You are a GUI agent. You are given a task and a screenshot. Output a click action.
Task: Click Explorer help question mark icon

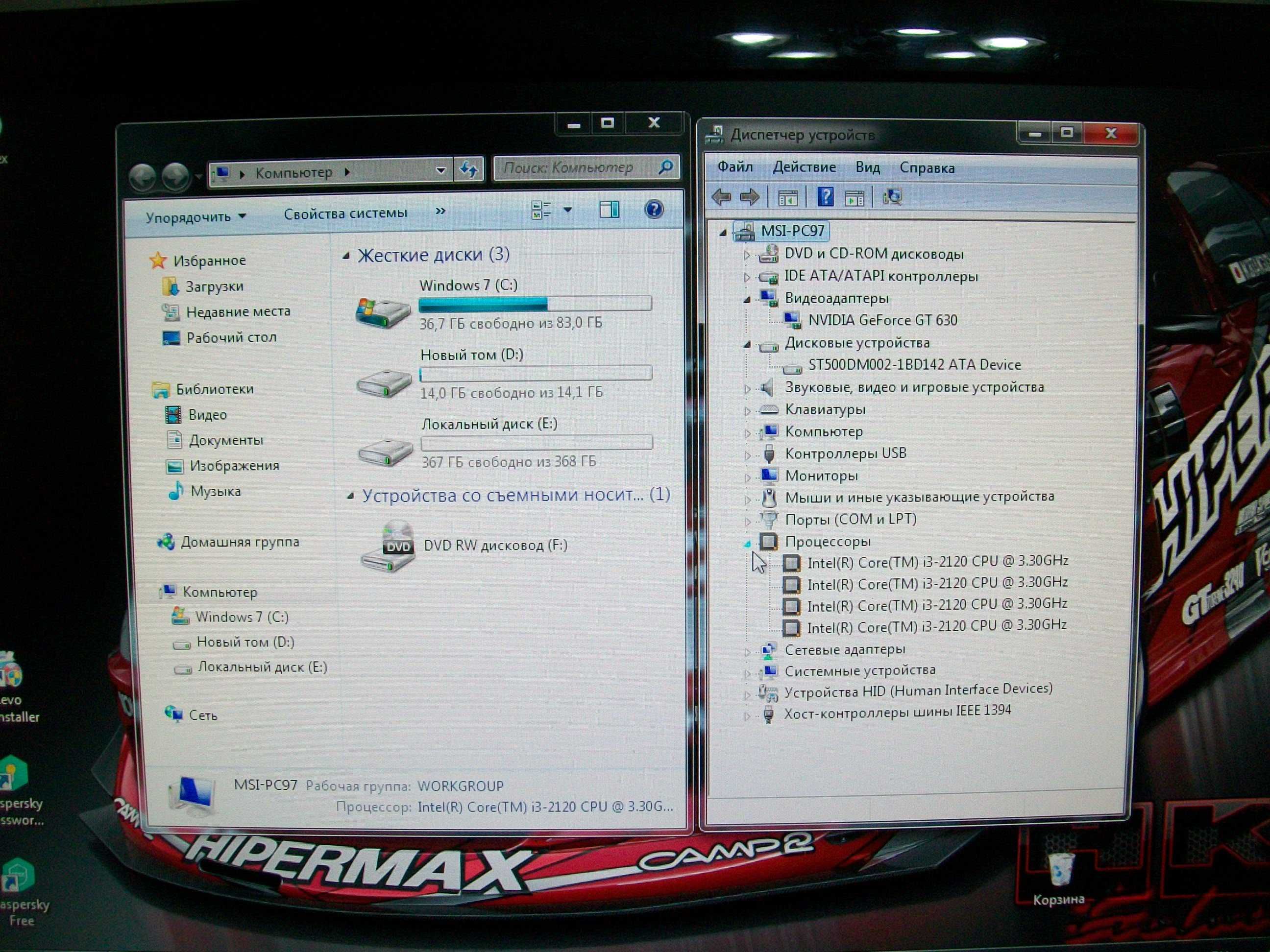coord(654,209)
